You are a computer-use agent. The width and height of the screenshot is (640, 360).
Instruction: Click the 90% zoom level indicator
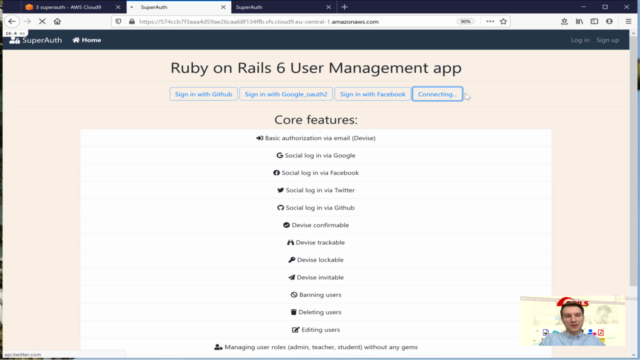465,22
